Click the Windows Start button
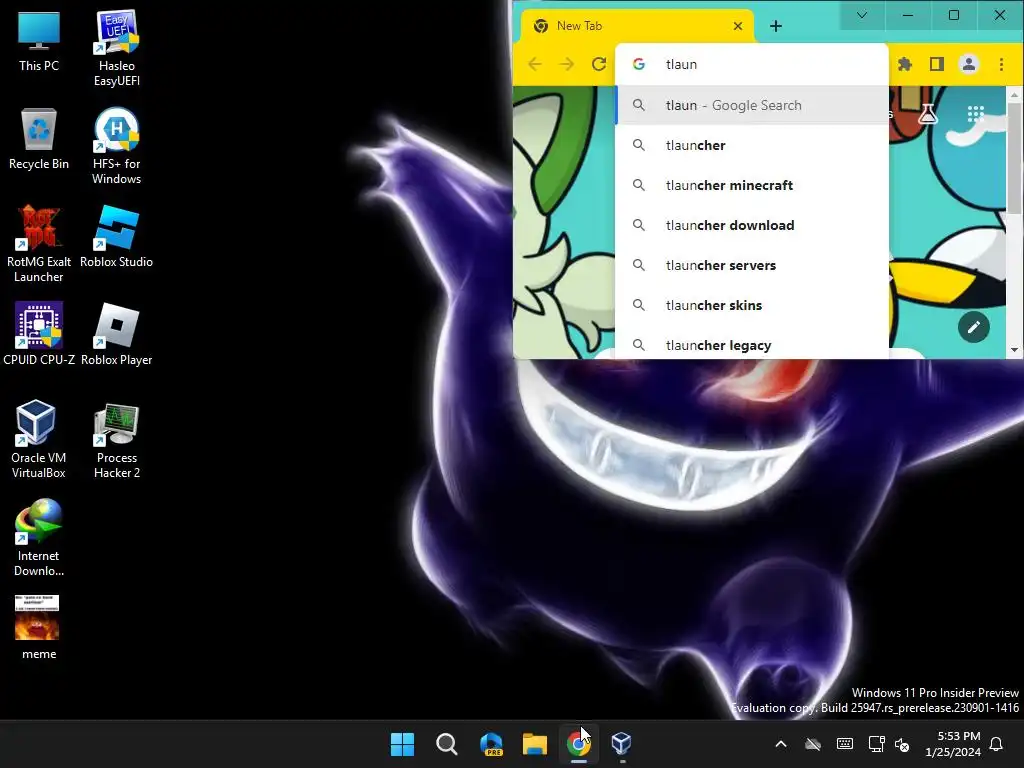 (x=402, y=744)
